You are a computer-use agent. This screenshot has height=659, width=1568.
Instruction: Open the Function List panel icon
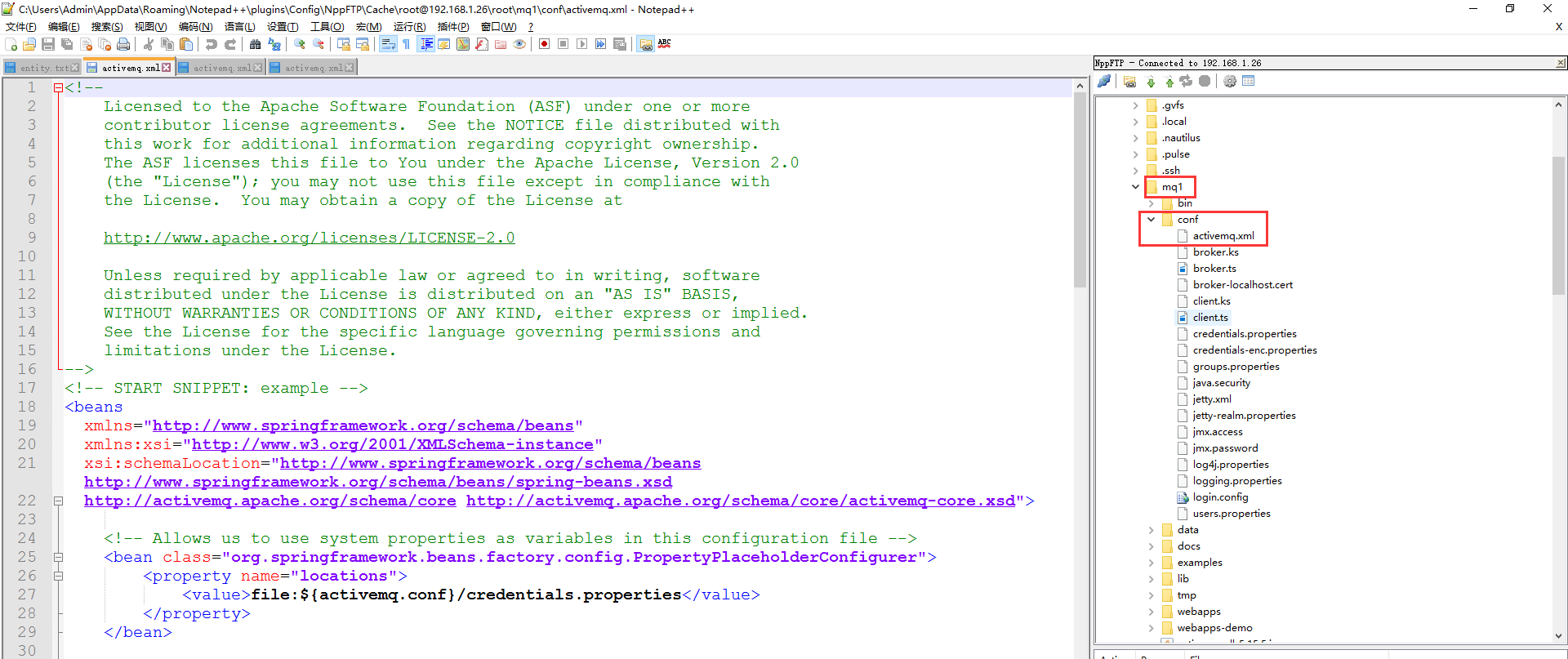(x=482, y=44)
